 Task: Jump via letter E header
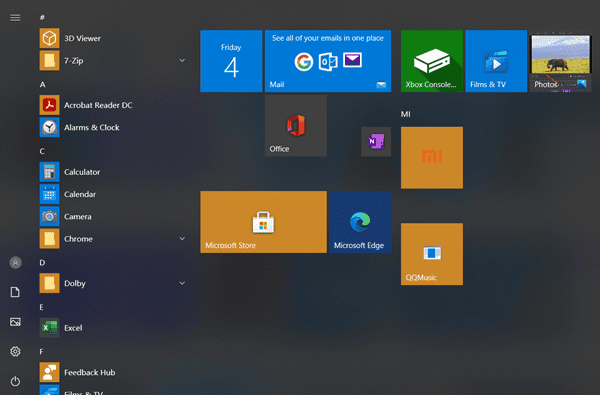tap(41, 307)
